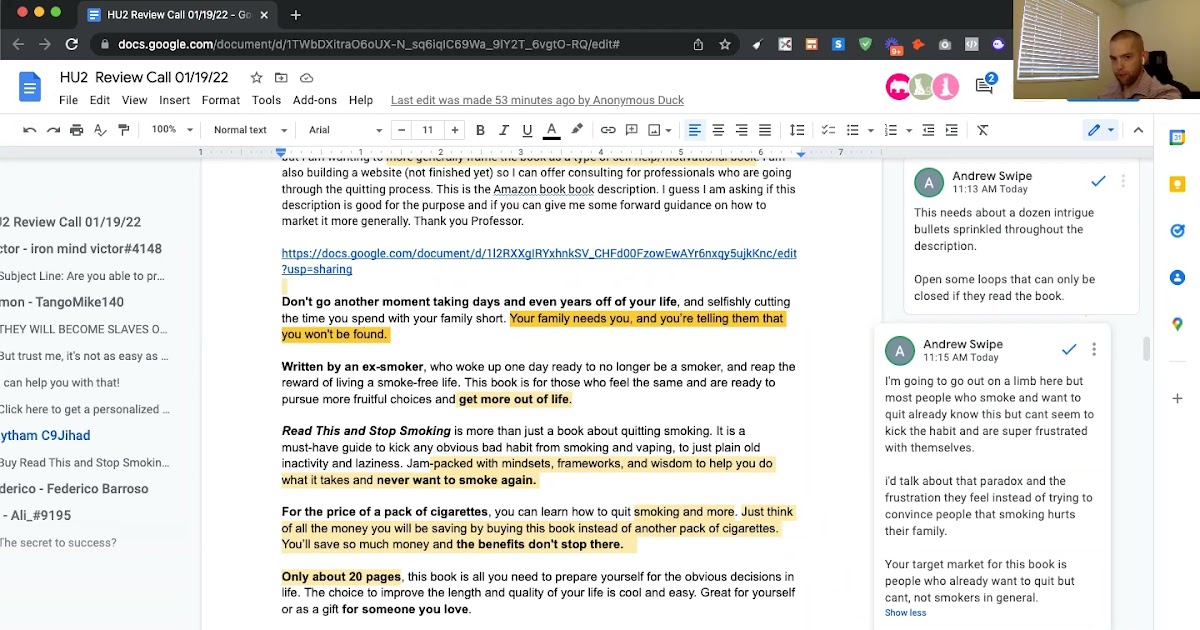Toggle bold formatting
This screenshot has width=1200, height=630.
point(480,130)
